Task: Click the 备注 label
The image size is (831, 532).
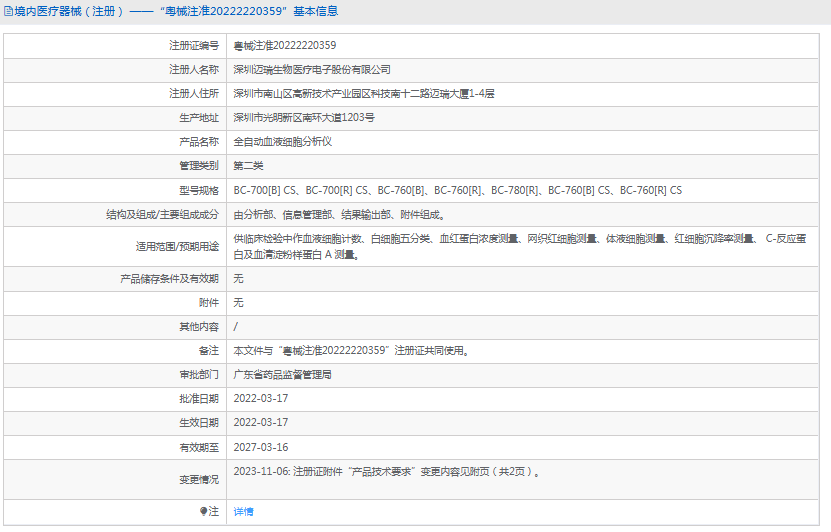Action: (x=209, y=351)
